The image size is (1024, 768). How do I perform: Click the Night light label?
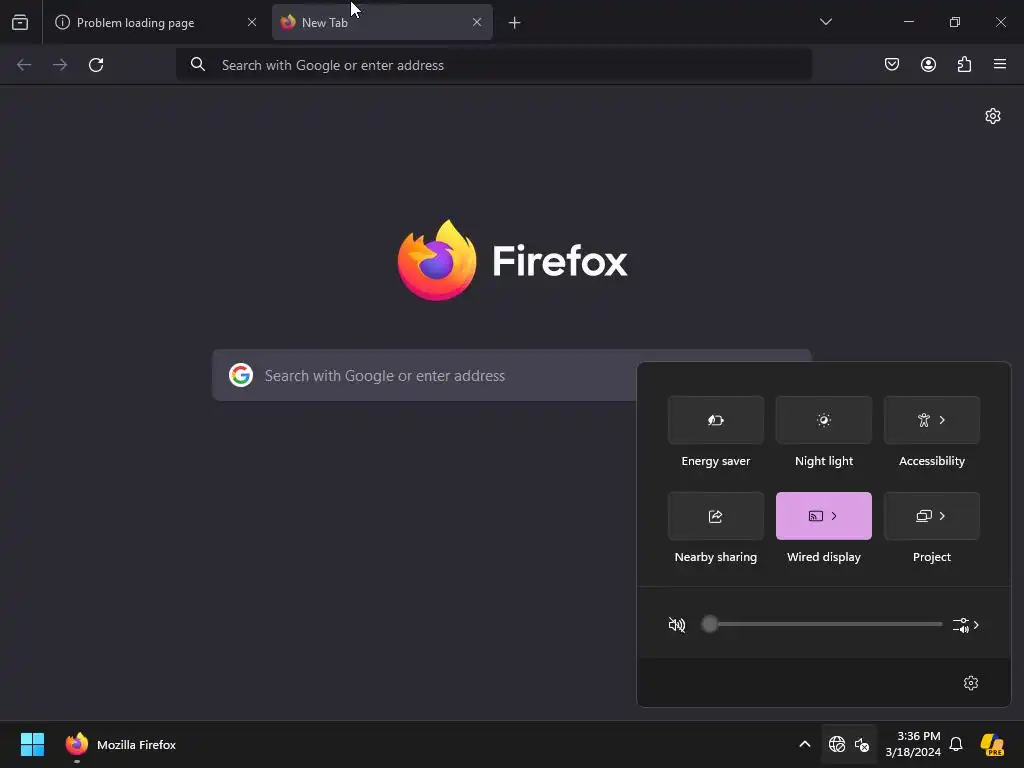pyautogui.click(x=824, y=461)
